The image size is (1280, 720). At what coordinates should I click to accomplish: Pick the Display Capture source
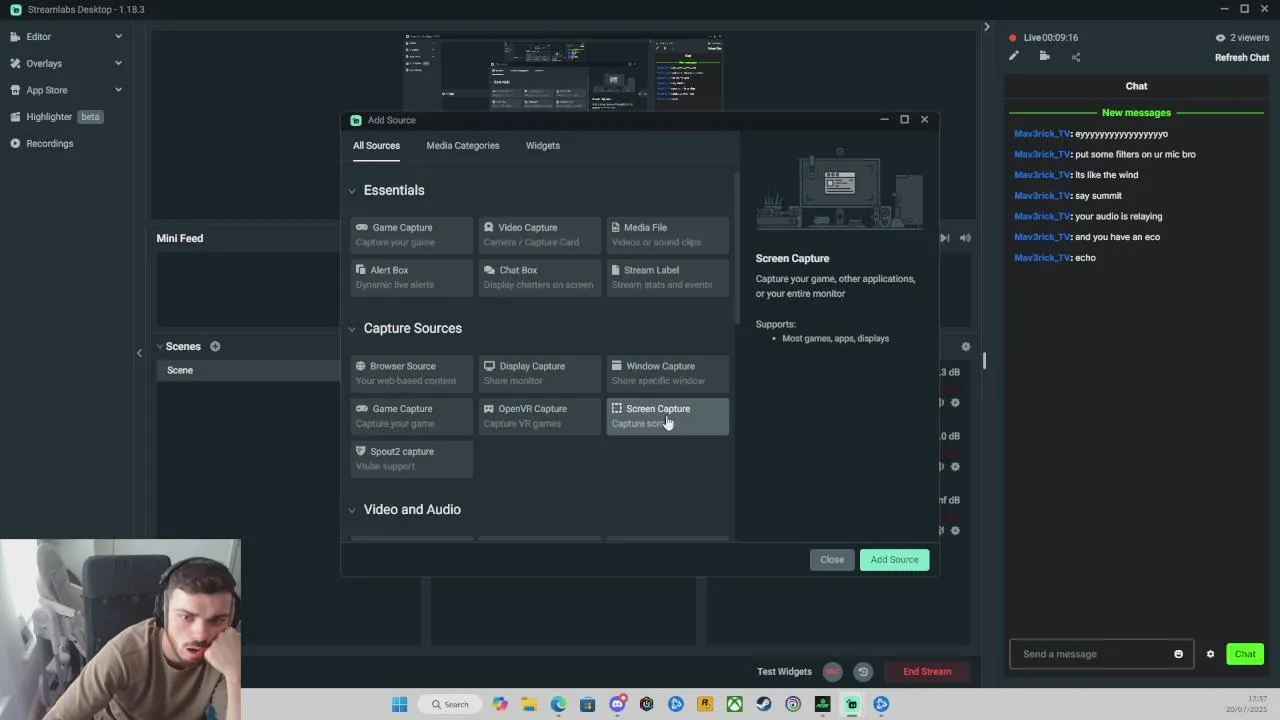click(540, 373)
